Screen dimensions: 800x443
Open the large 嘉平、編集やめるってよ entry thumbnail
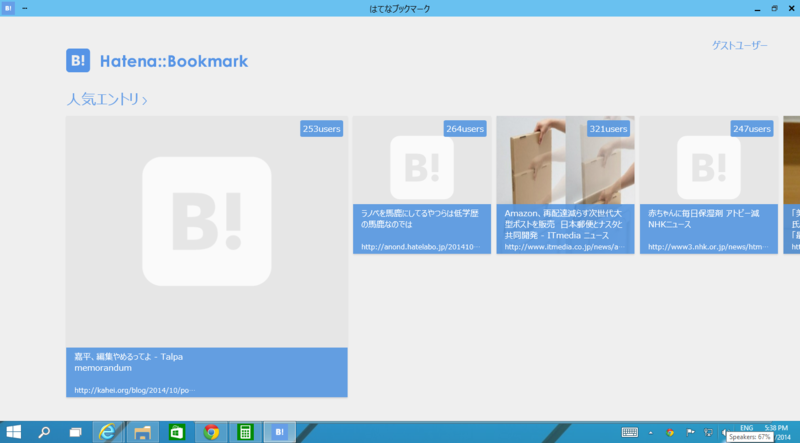point(207,232)
